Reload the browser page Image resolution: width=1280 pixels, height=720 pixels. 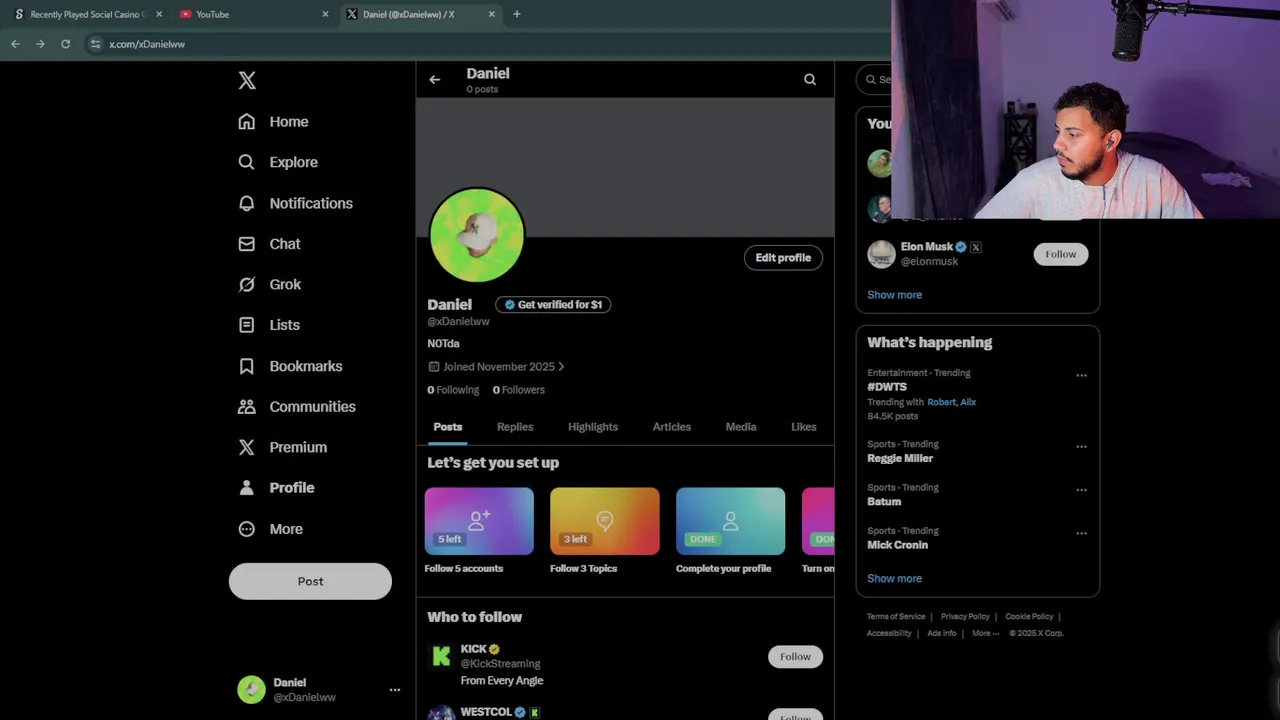coord(65,44)
